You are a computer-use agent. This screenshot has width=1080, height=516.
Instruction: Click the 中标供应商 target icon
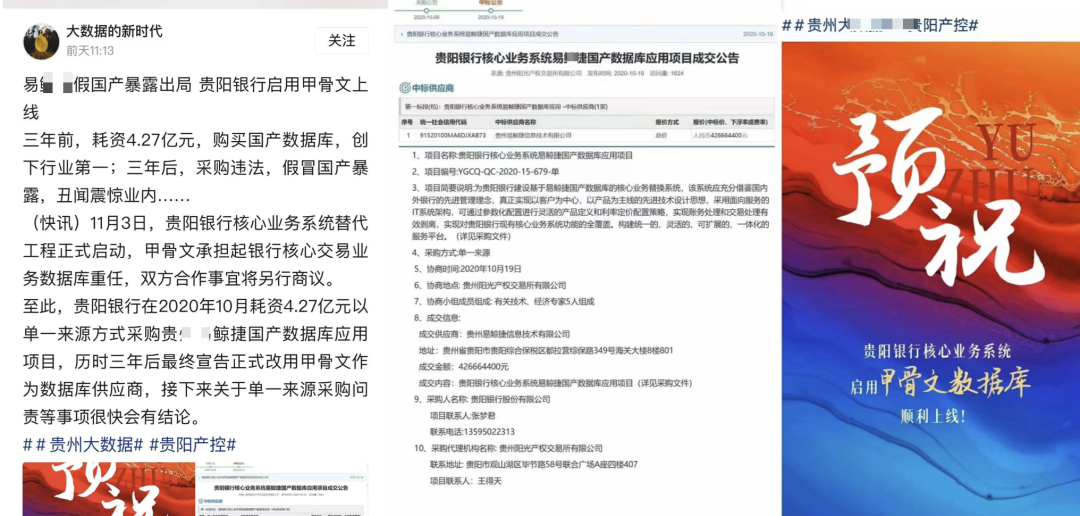pyautogui.click(x=404, y=88)
